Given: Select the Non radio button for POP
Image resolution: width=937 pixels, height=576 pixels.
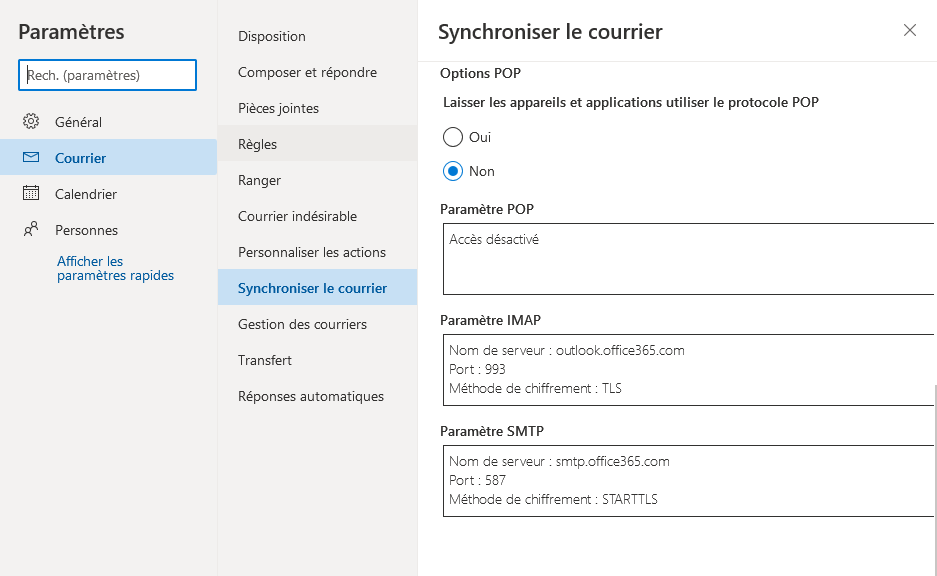Looking at the screenshot, I should [453, 171].
